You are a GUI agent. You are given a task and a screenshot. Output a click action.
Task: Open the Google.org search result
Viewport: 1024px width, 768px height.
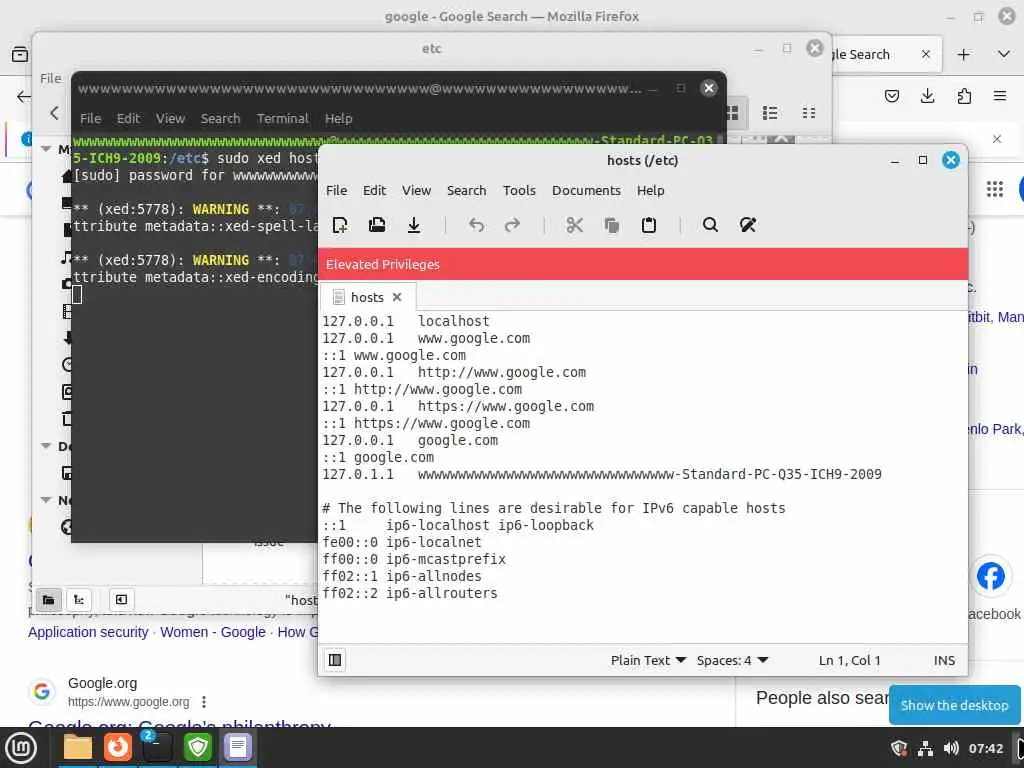tap(180, 724)
